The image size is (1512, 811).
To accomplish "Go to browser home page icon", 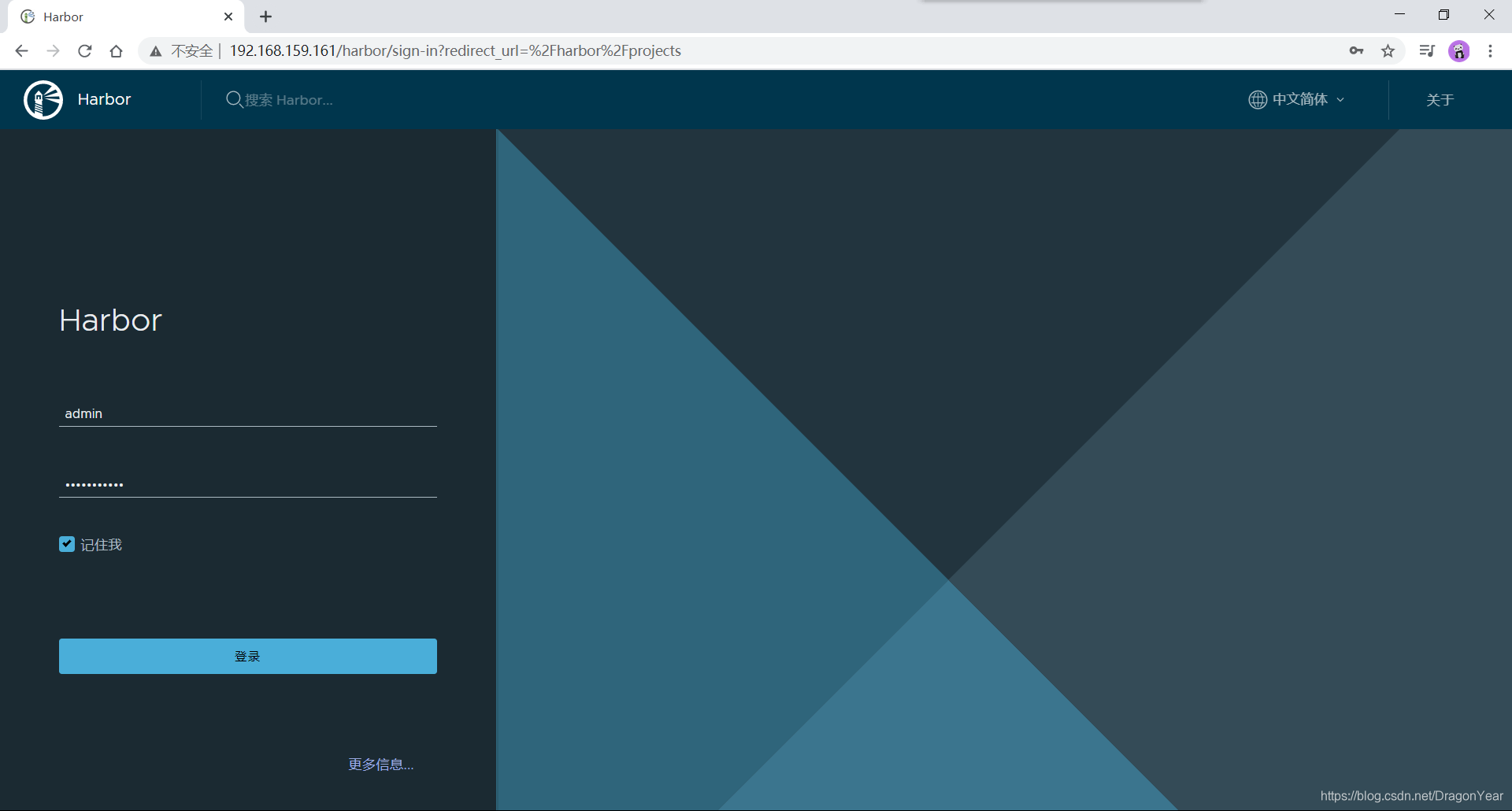I will pos(117,51).
